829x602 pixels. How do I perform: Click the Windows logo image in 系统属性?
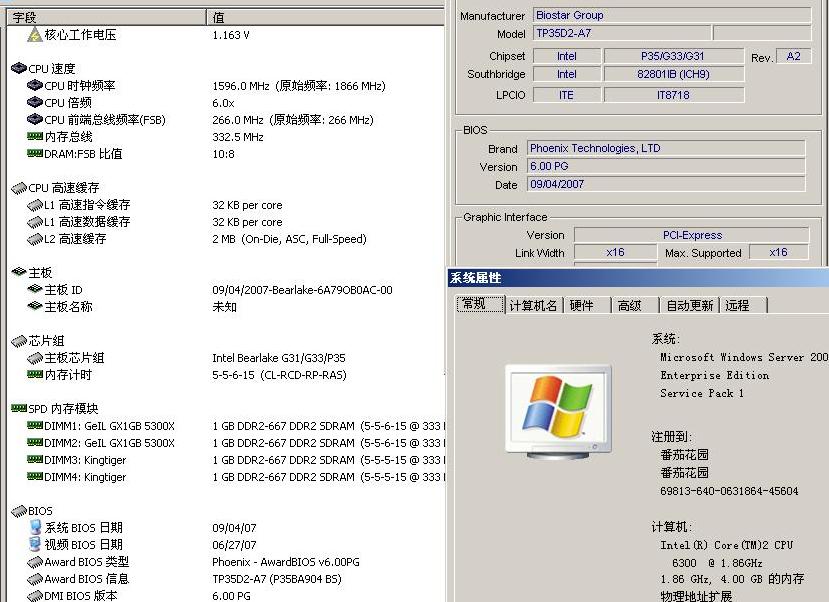(x=558, y=412)
